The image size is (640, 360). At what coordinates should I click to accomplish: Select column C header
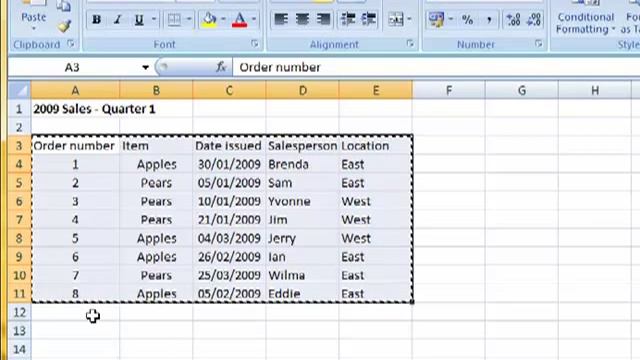tap(229, 90)
